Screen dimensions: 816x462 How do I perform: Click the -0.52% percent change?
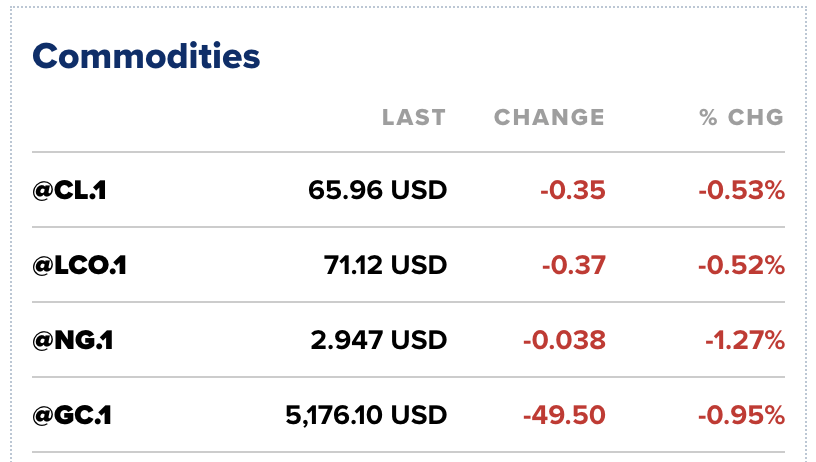(x=741, y=264)
